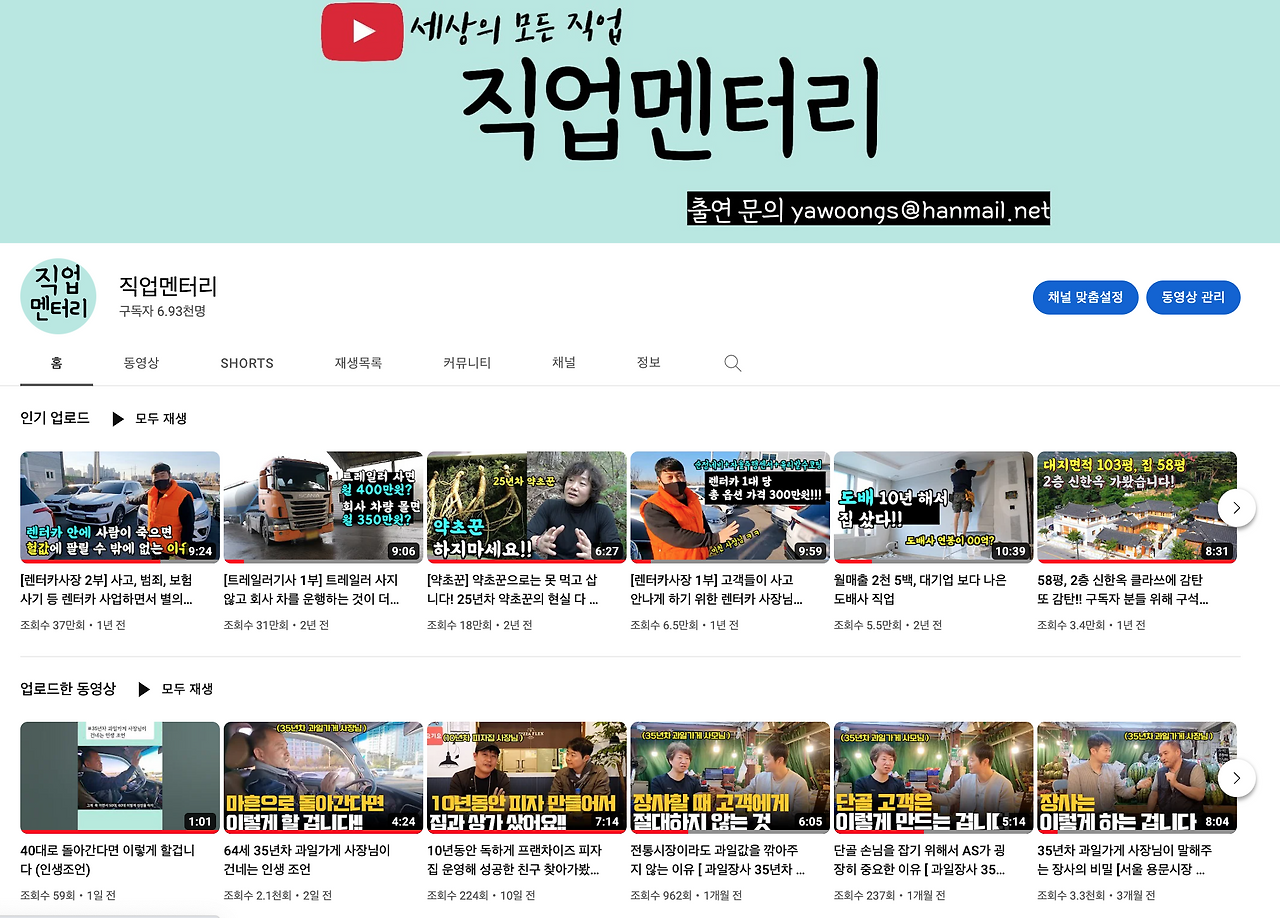Open title [약초꾼] 약초꾼으로는 못 먹고 삽니다
Viewport: 1280px width, 918px height.
pos(514,589)
